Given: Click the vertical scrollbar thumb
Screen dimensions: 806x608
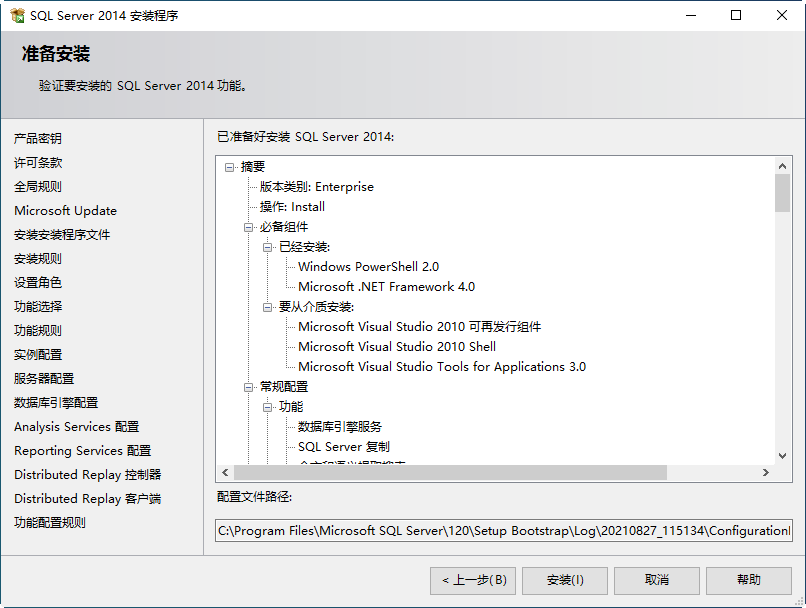Looking at the screenshot, I should coord(782,193).
